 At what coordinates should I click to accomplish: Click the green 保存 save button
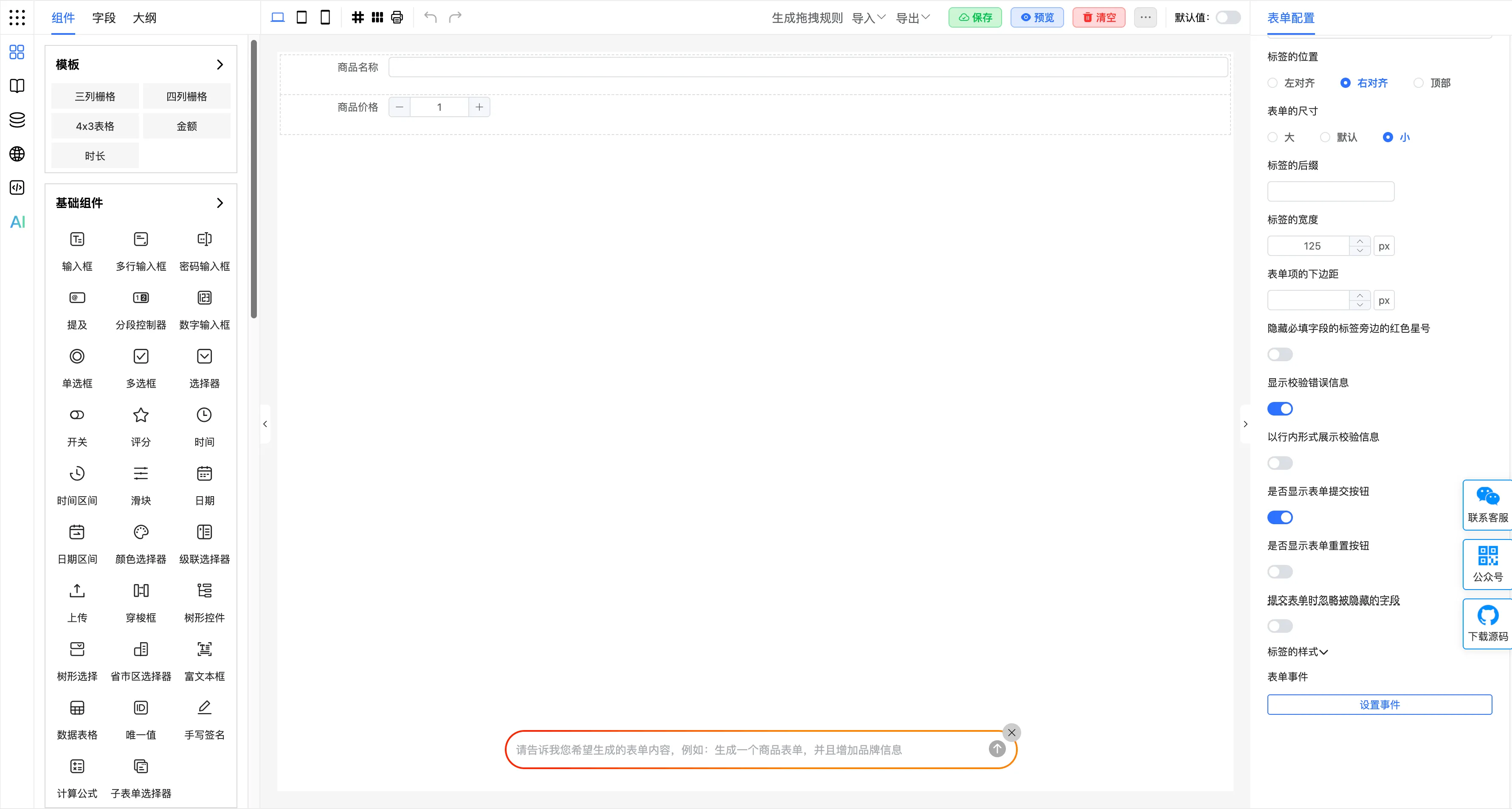976,17
